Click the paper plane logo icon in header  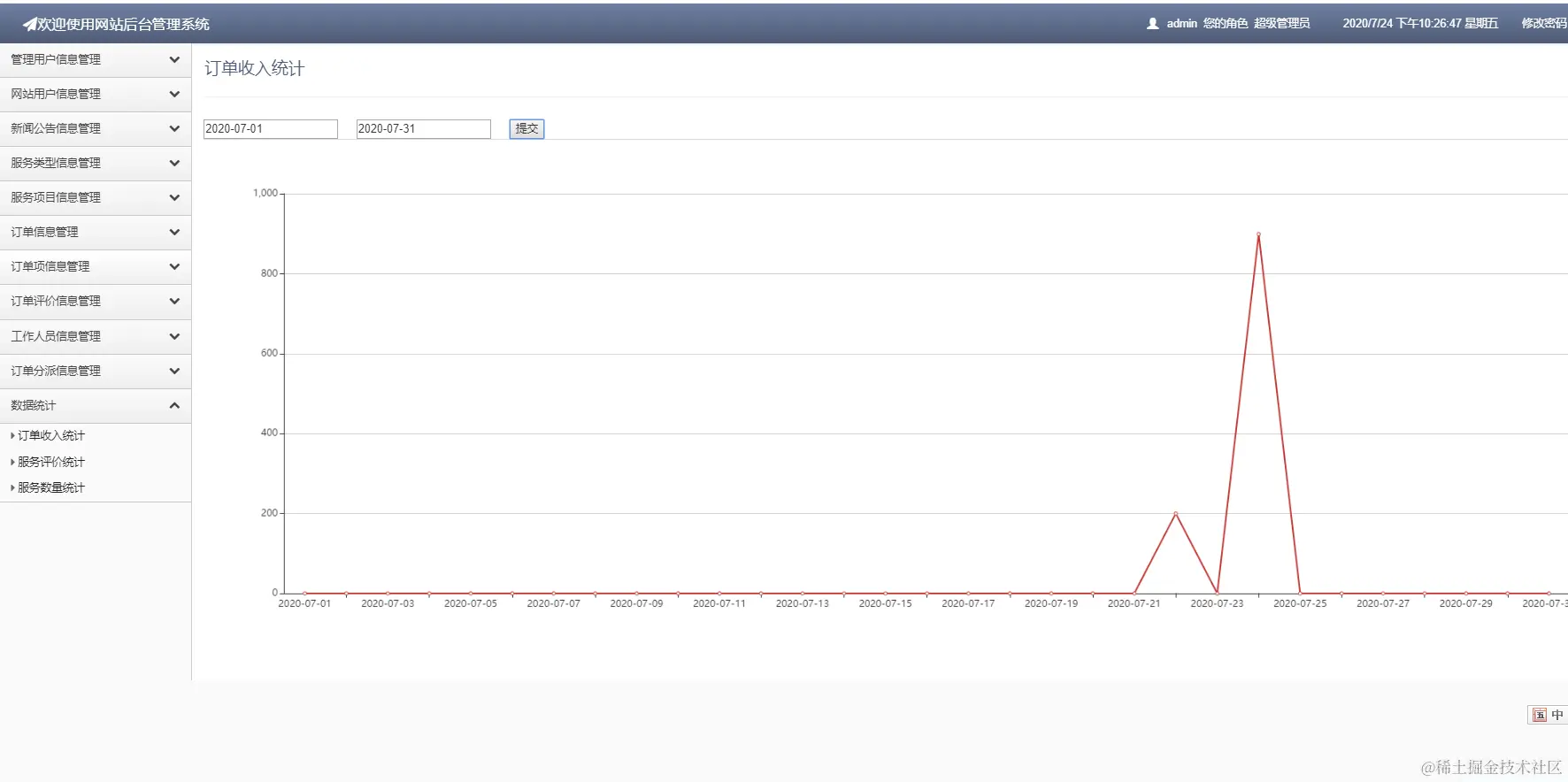29,24
